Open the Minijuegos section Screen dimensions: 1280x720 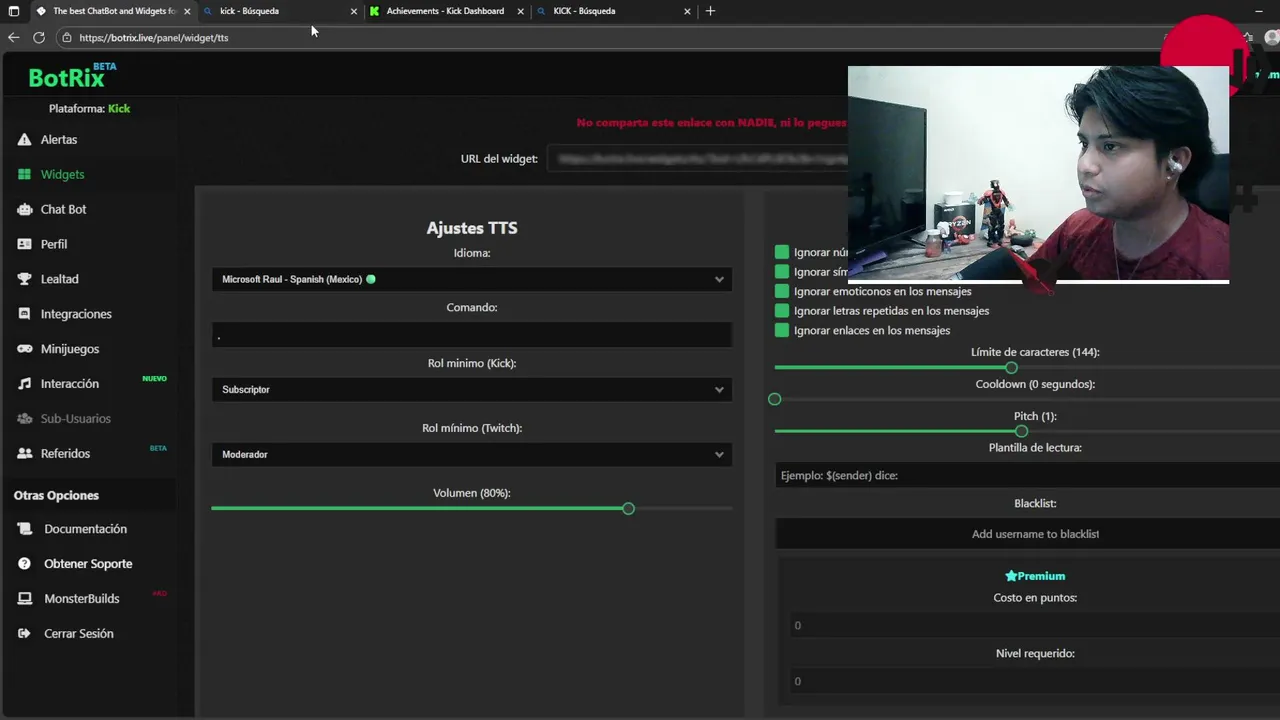pos(70,349)
